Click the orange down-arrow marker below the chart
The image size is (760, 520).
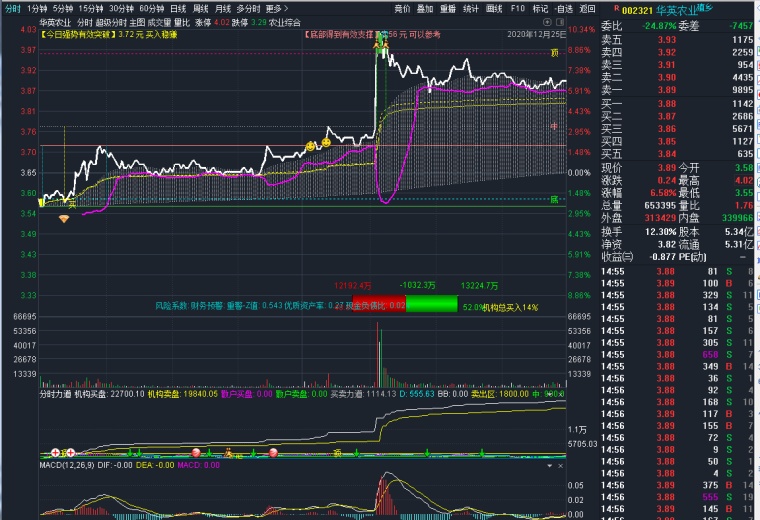tap(64, 217)
